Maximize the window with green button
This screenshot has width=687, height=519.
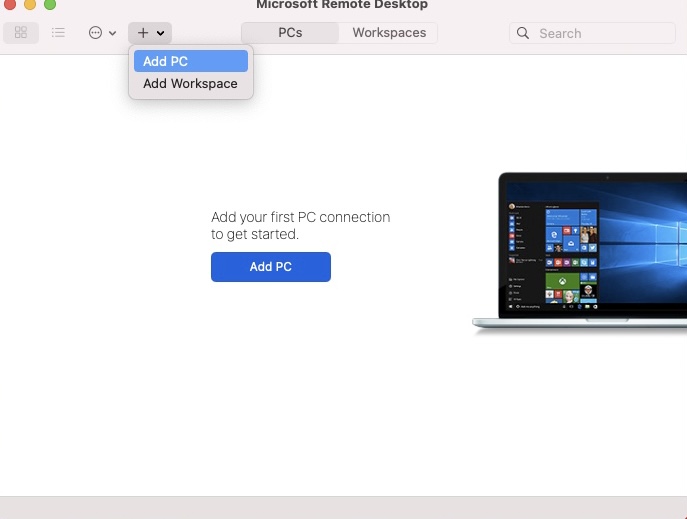pos(50,4)
